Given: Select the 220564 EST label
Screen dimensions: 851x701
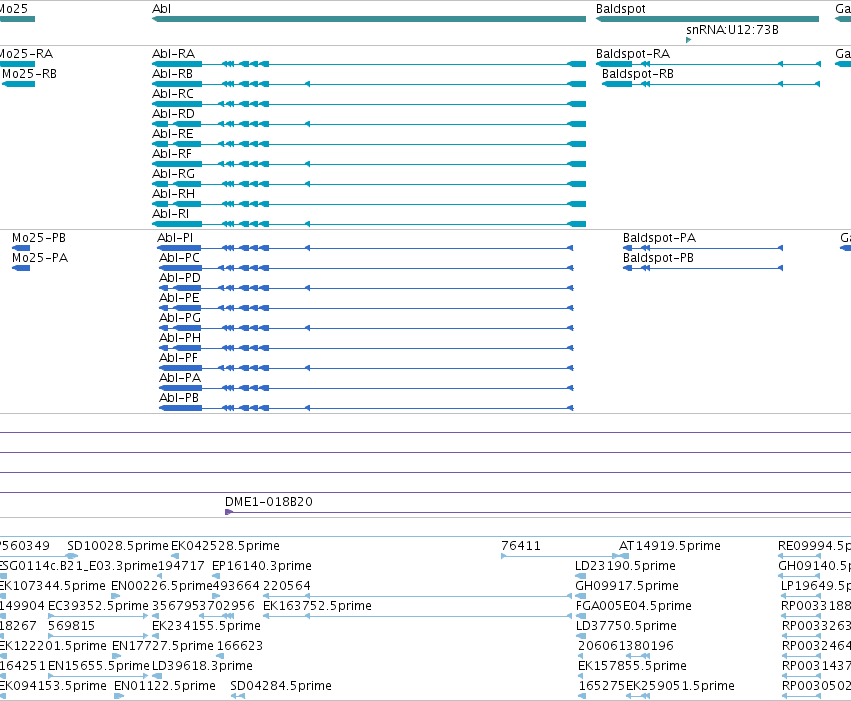Looking at the screenshot, I should [x=287, y=586].
